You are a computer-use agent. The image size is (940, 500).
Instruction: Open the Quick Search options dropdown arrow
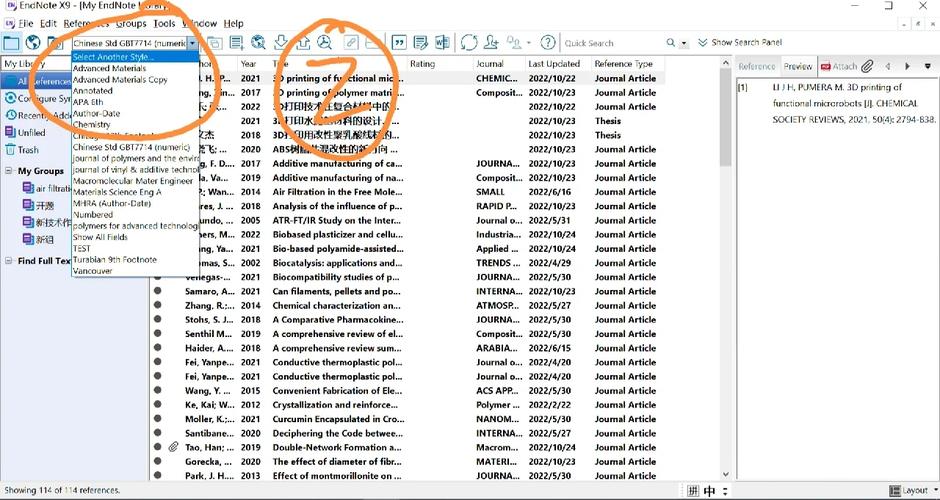coord(685,43)
